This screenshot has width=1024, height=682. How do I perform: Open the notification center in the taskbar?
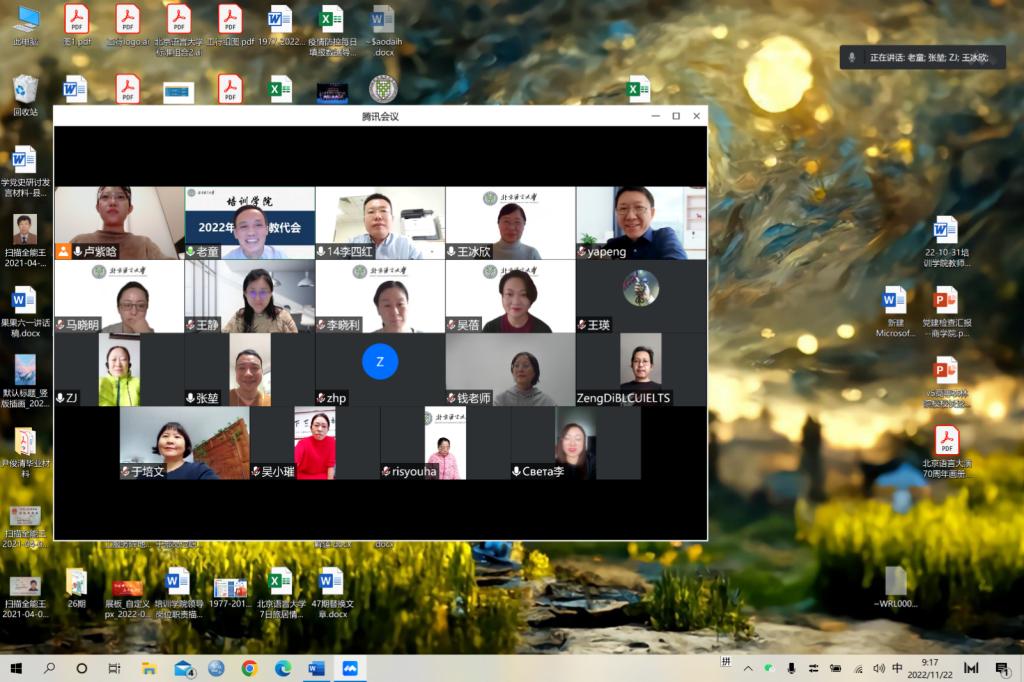click(x=1002, y=668)
